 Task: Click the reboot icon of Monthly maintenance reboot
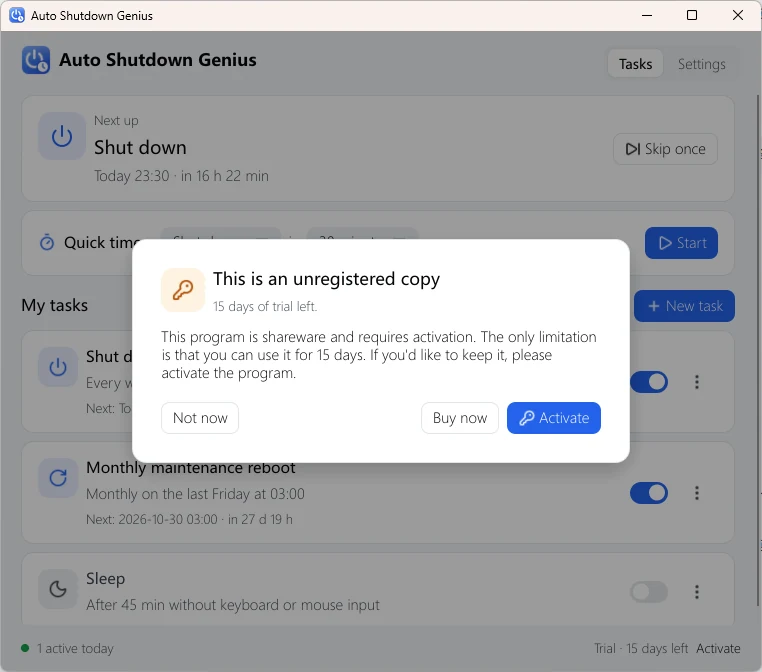click(x=58, y=478)
